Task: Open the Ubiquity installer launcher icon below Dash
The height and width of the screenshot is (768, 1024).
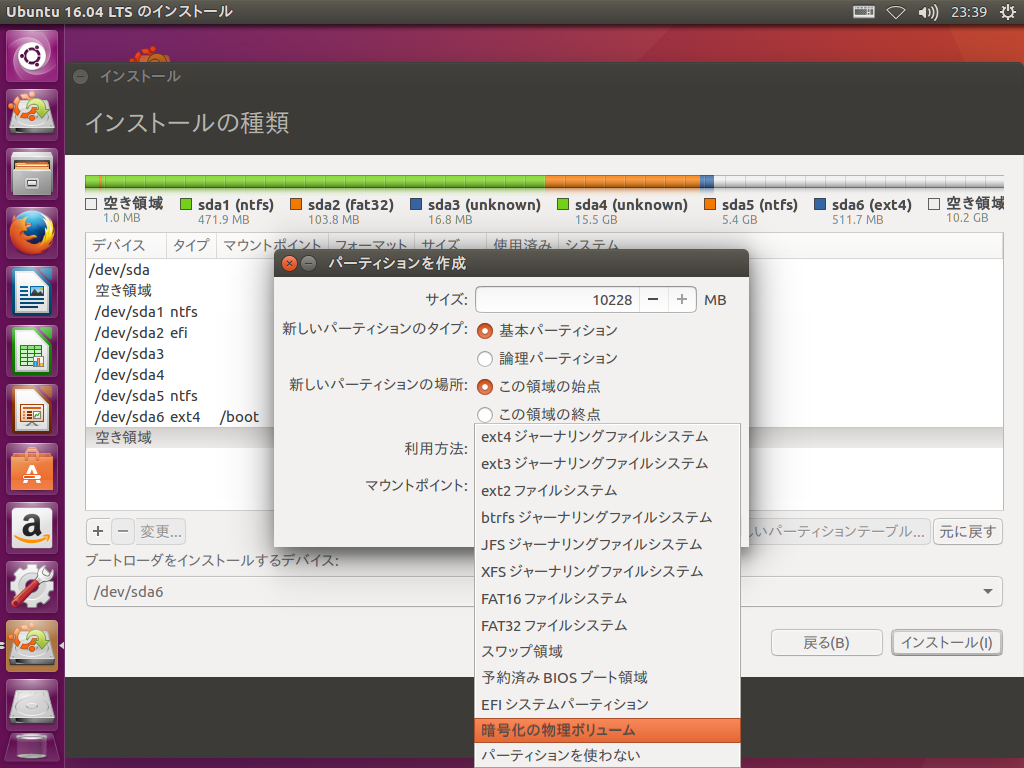Action: point(32,114)
